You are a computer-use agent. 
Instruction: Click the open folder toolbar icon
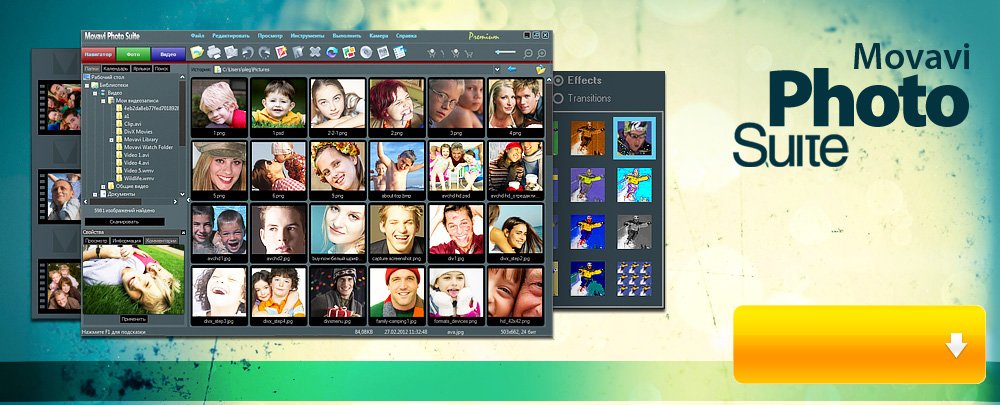click(x=197, y=52)
